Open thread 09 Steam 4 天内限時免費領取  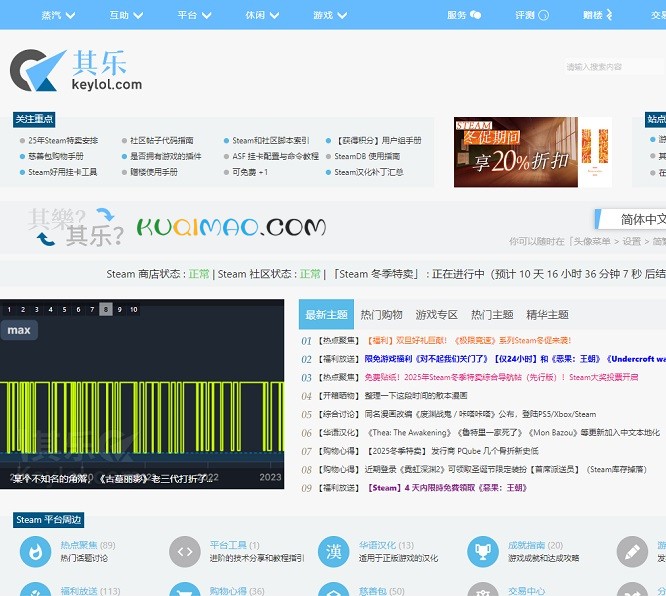point(447,488)
